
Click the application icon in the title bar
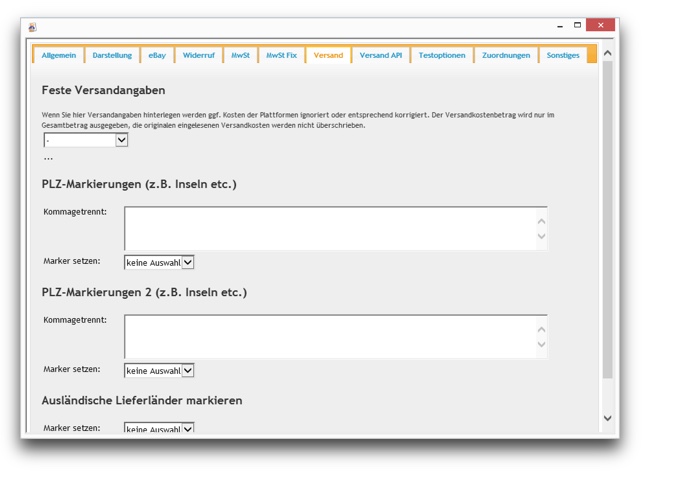[x=32, y=27]
